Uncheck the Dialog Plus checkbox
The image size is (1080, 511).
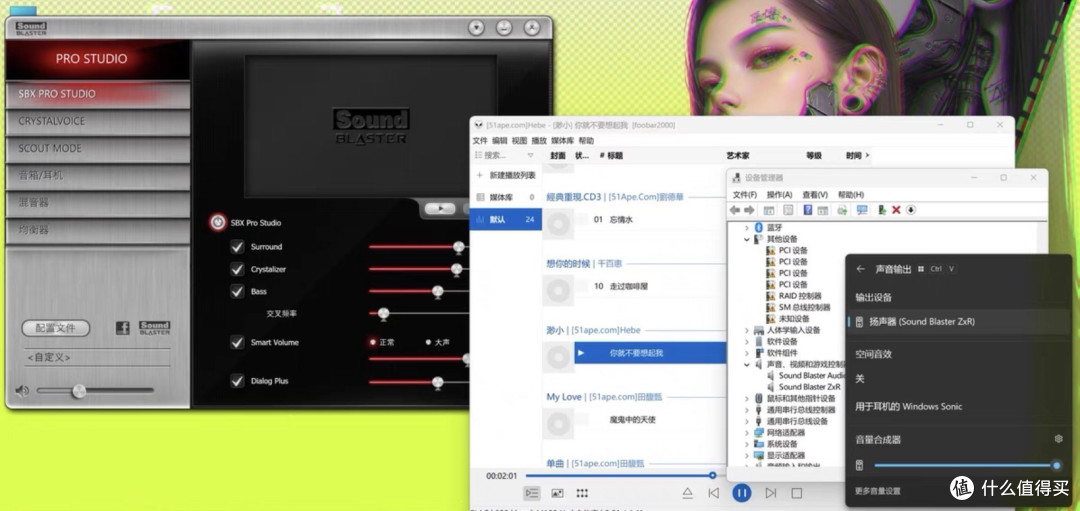coord(237,381)
